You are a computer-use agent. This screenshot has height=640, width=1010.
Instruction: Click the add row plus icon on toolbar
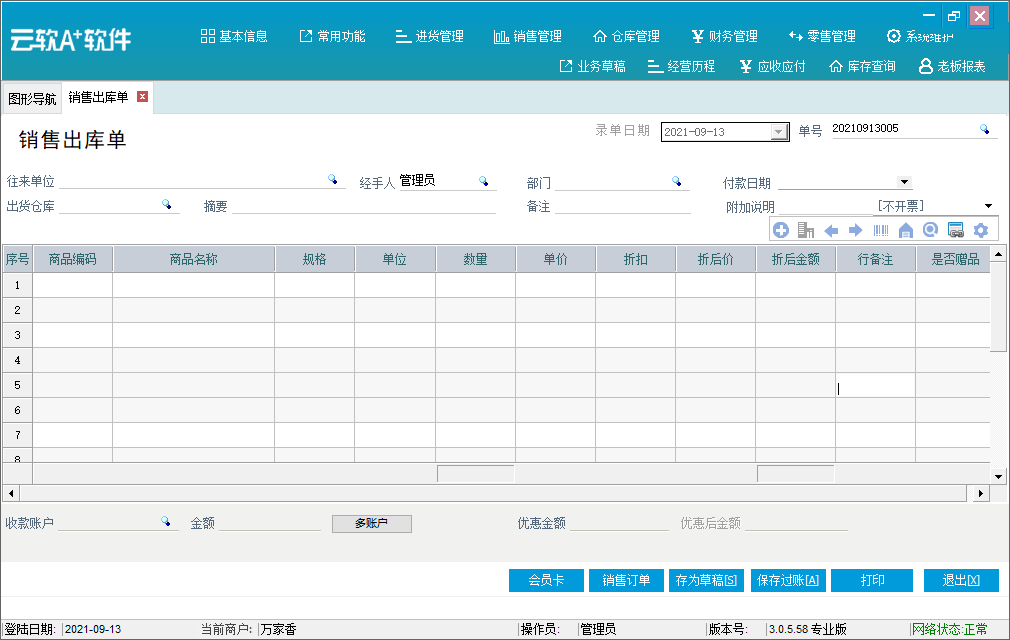[x=781, y=230]
